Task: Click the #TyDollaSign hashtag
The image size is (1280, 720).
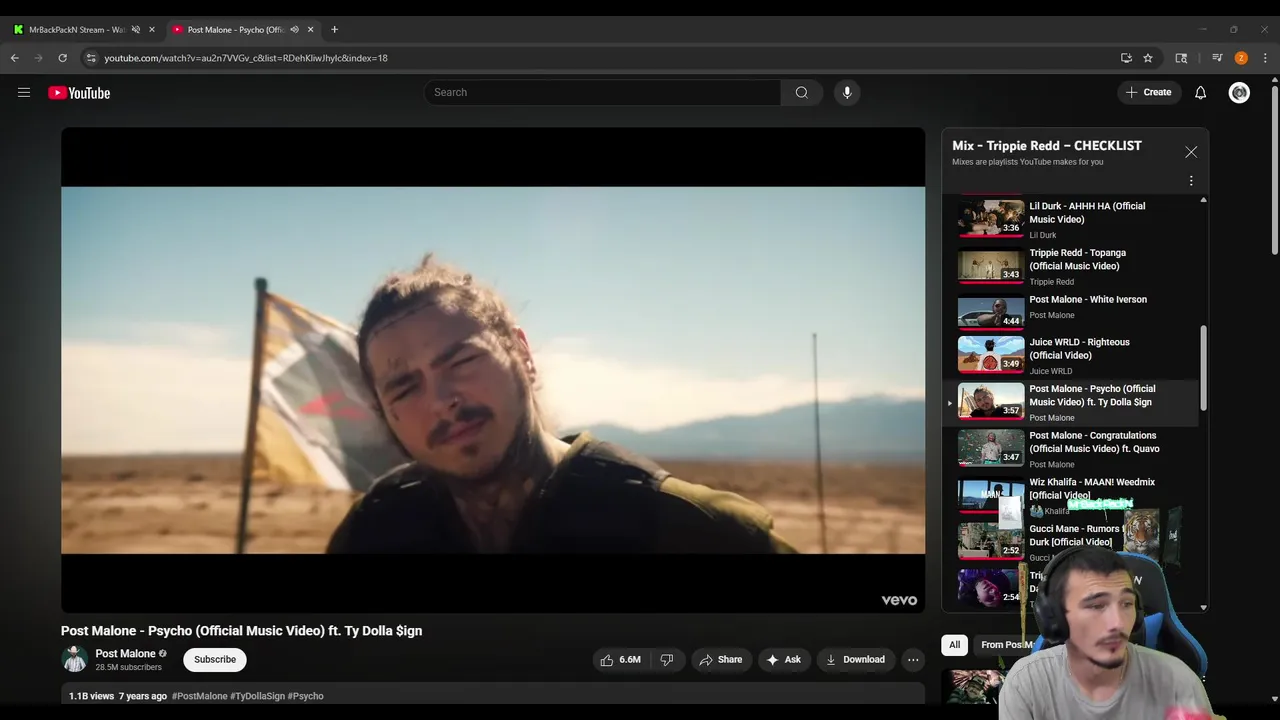Action: point(257,696)
